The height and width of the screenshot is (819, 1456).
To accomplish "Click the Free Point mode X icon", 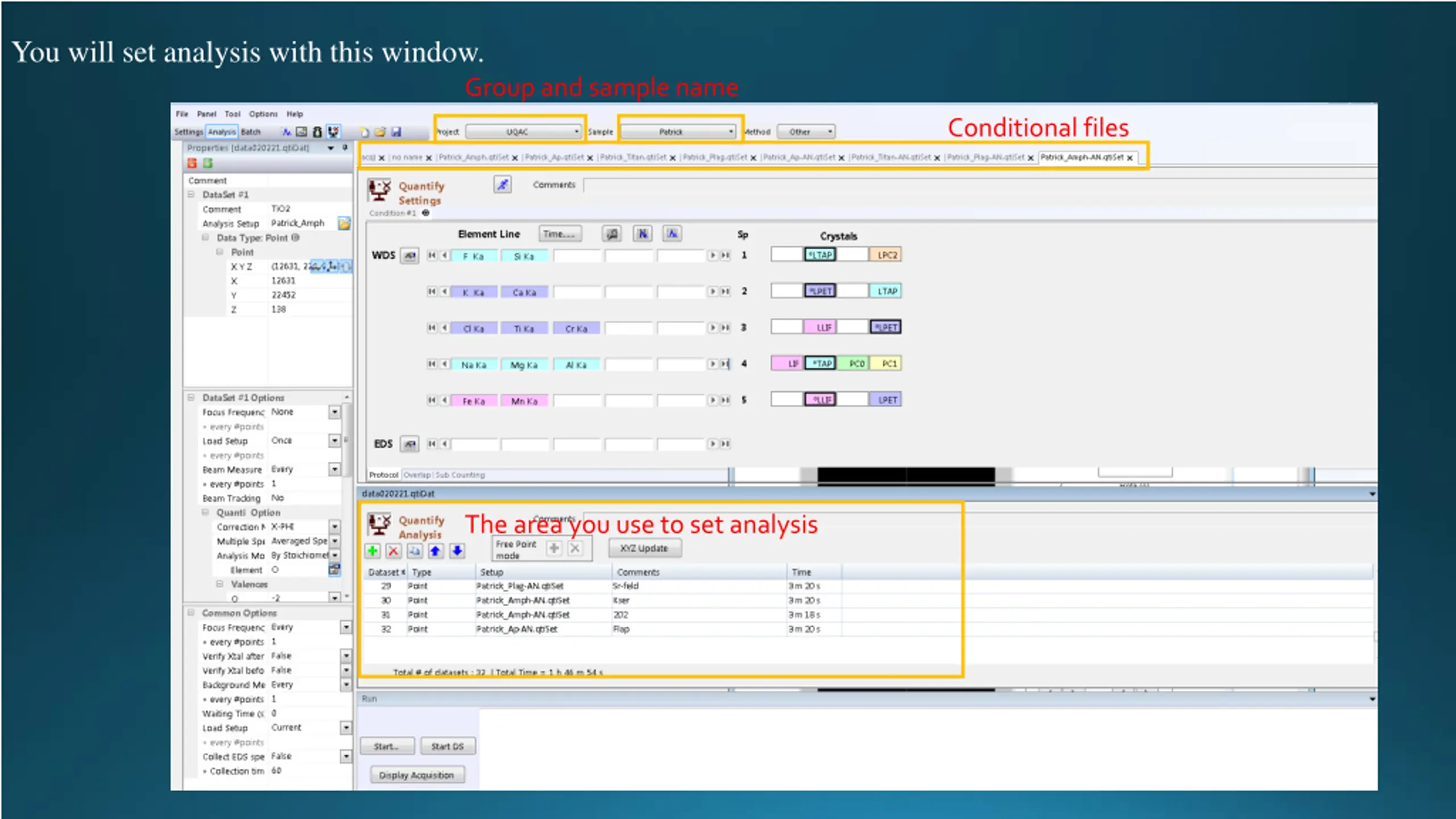I will click(575, 548).
